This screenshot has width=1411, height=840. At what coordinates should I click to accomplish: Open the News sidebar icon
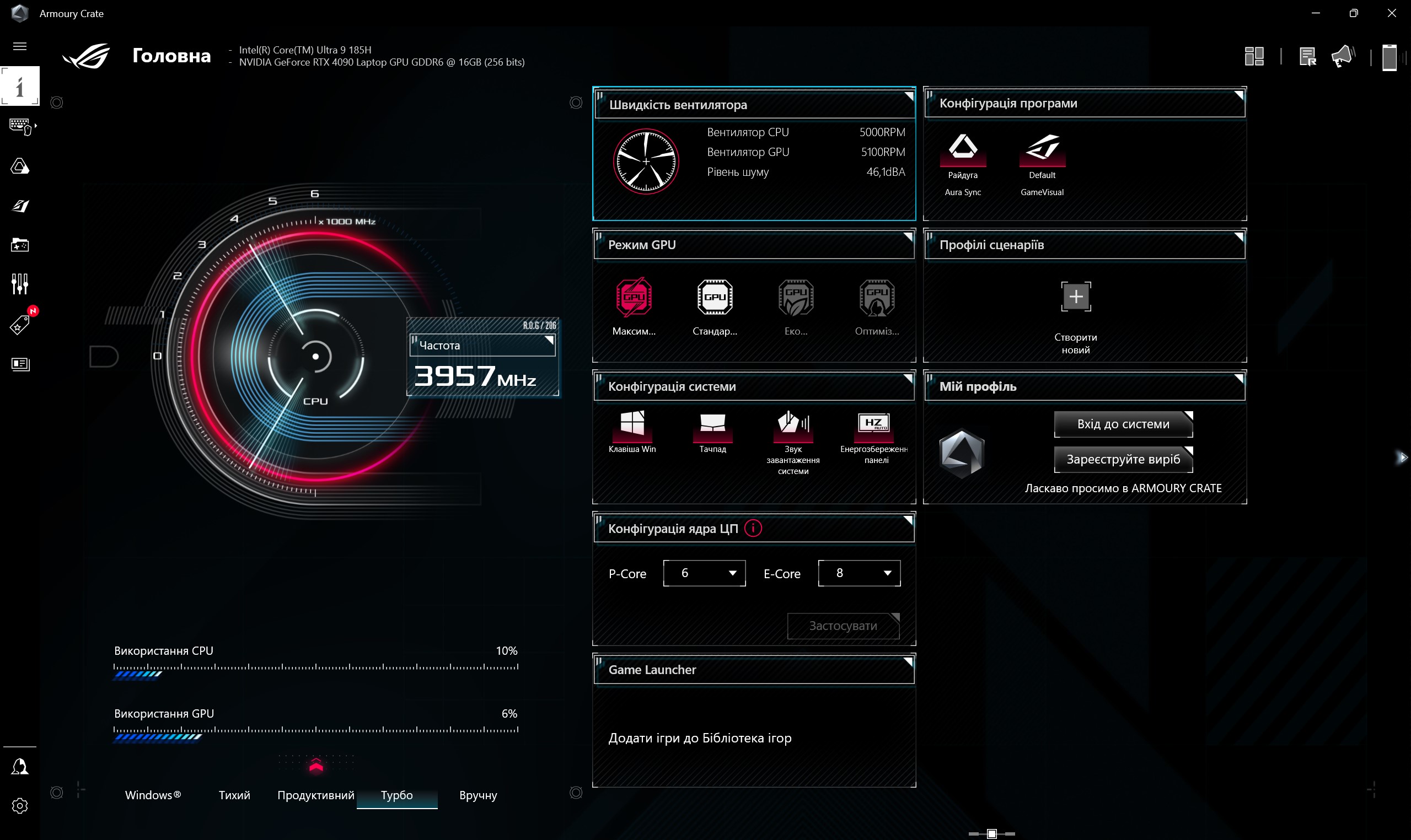(x=20, y=364)
